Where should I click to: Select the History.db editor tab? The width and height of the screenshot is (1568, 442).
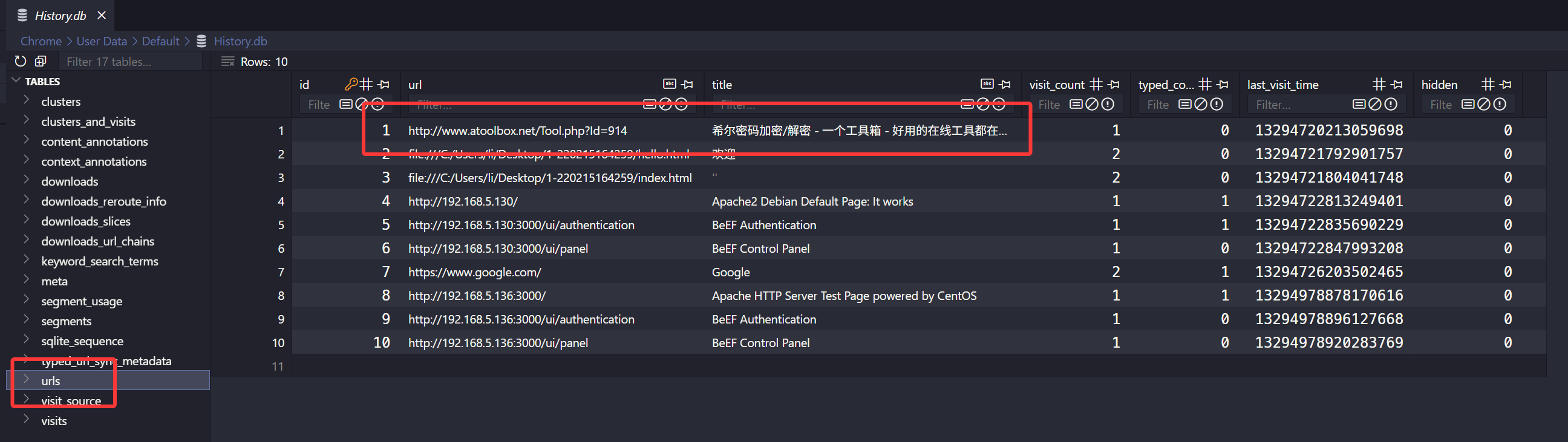point(60,15)
